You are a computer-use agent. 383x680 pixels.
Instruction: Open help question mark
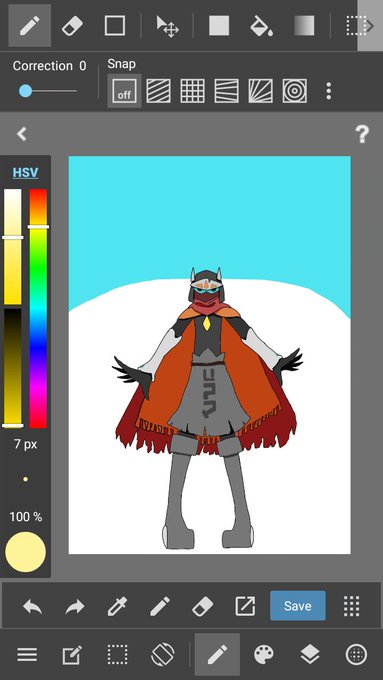coord(362,134)
